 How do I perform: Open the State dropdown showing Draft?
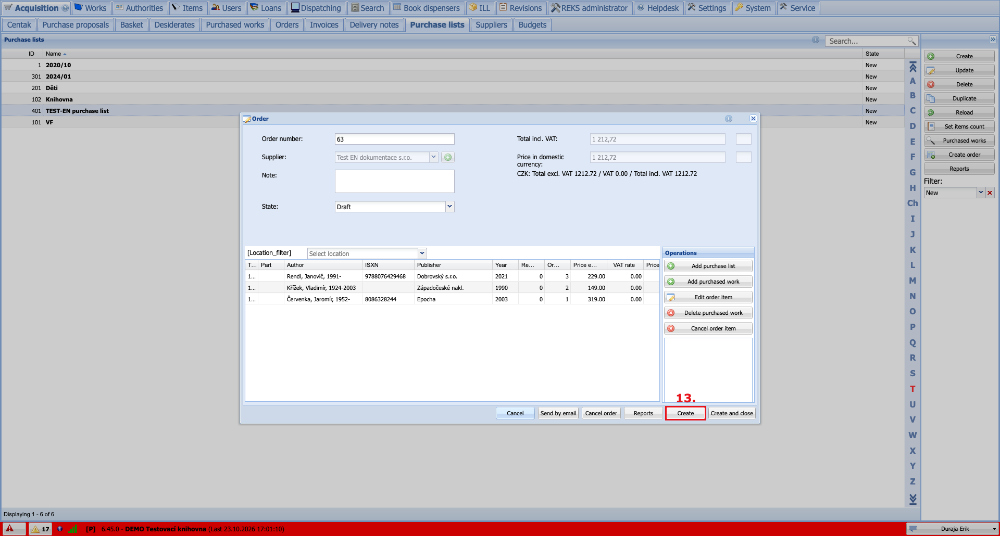[450, 207]
